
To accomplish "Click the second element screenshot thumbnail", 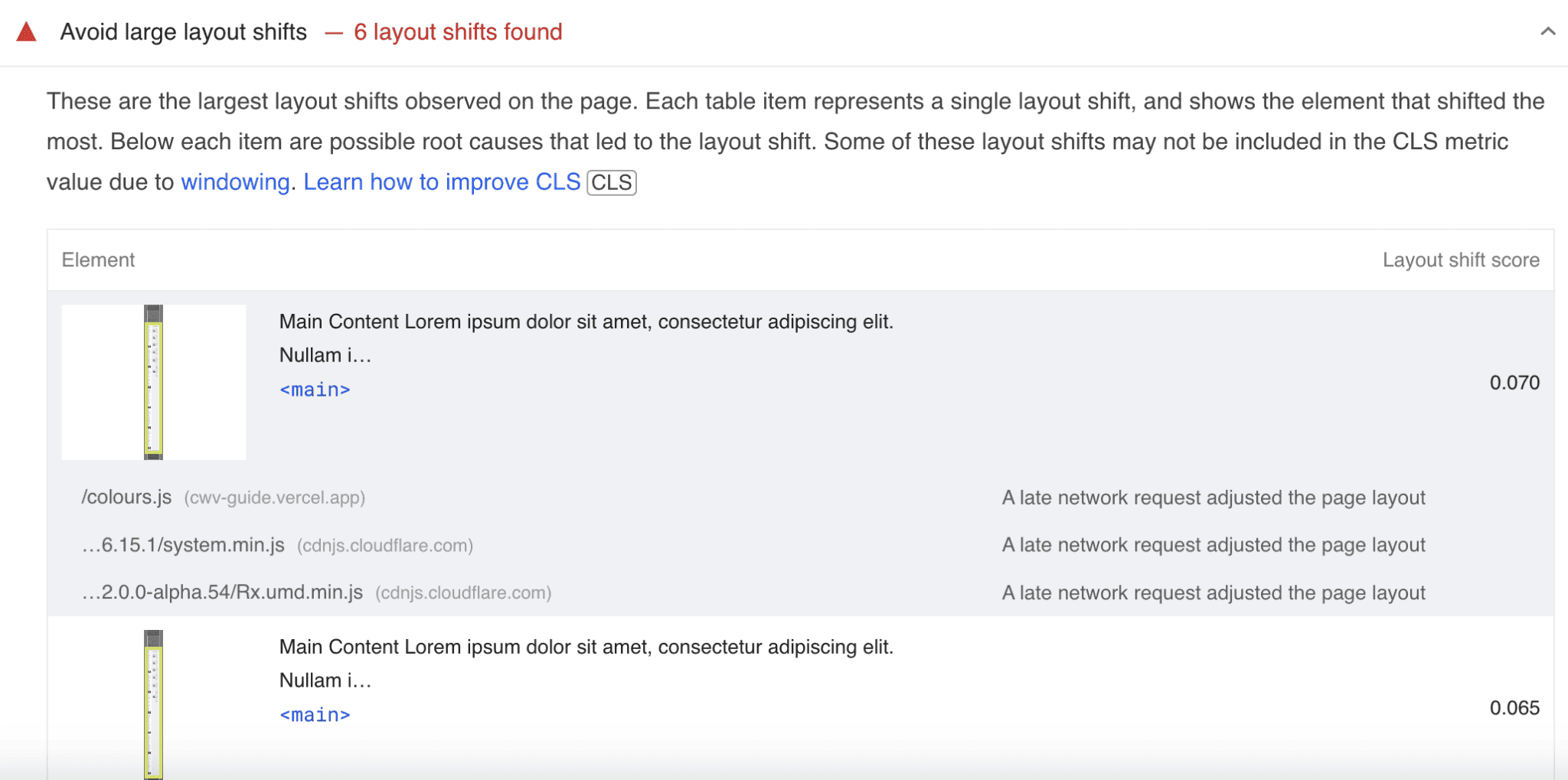I will point(153,704).
